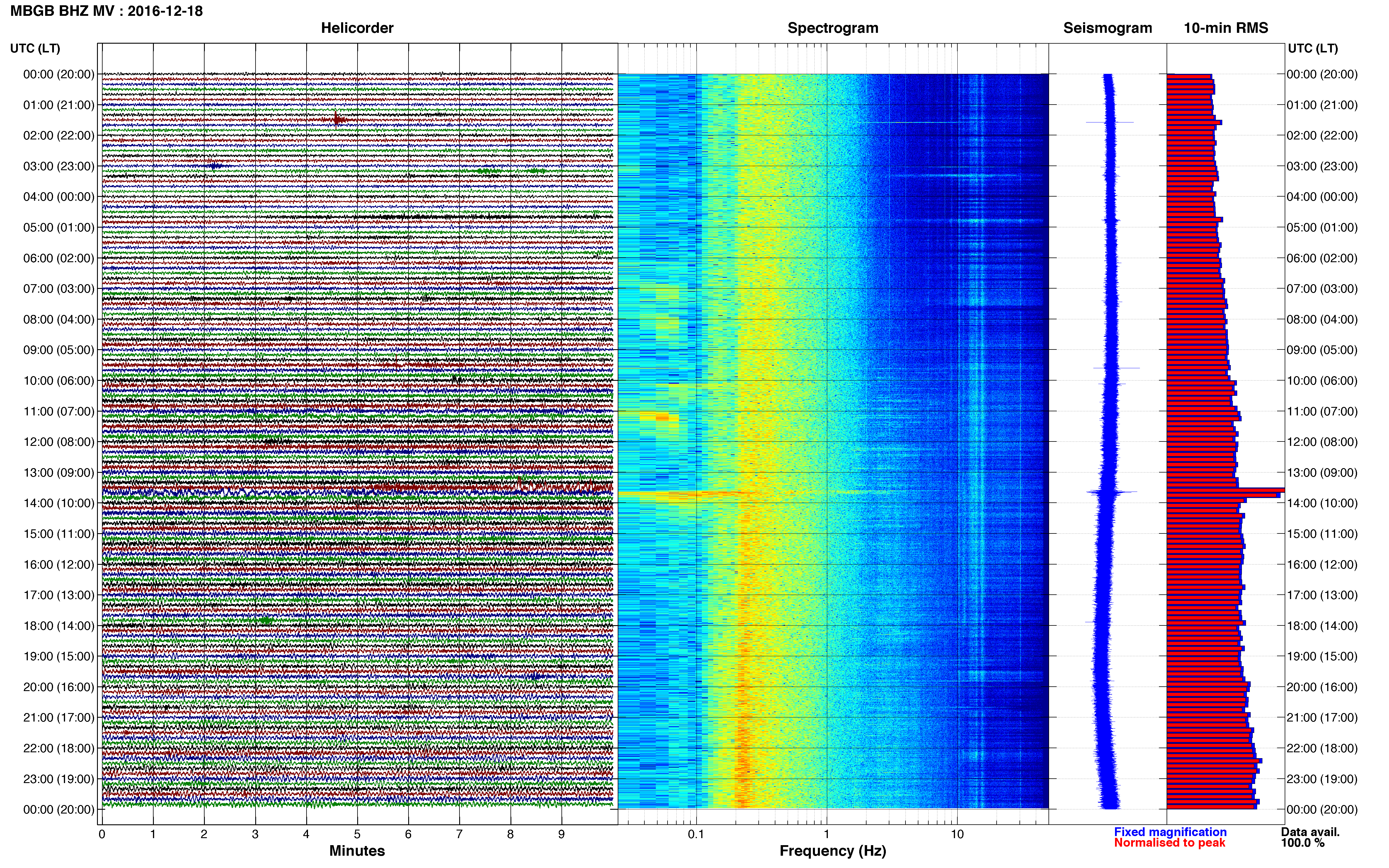Click the left 23:00 (19:00) time label

(x=59, y=779)
